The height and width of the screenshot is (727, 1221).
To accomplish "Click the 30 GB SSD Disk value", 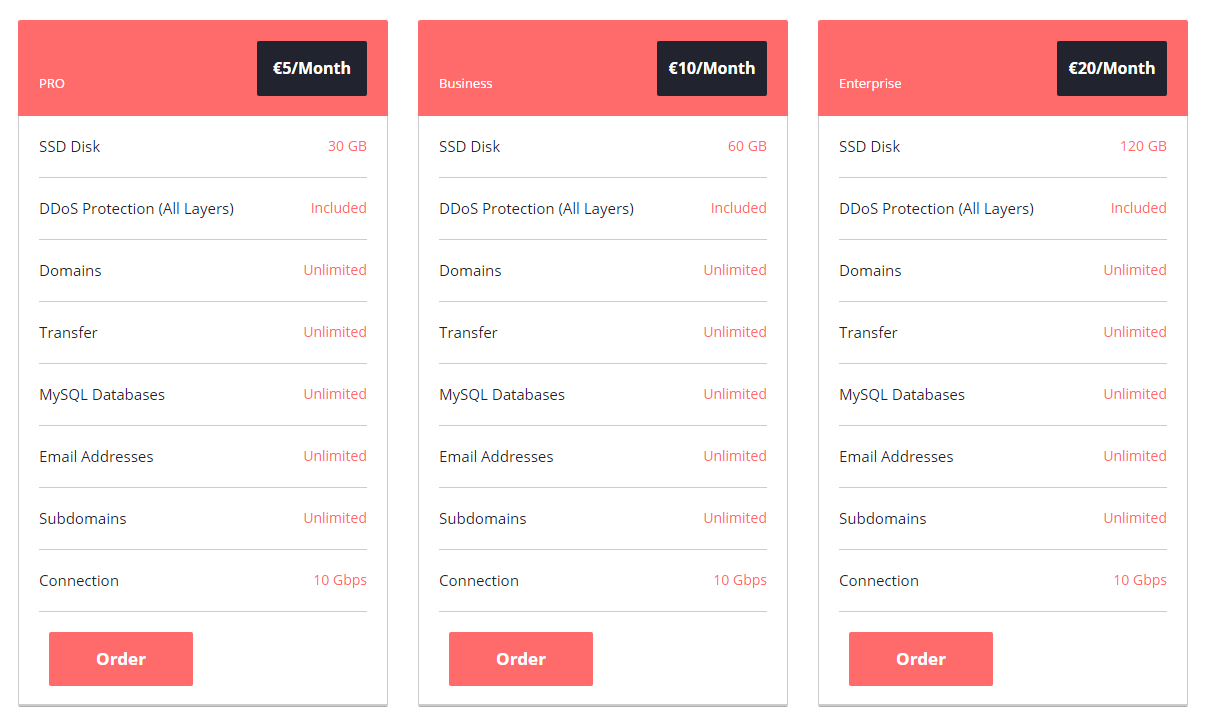I will point(347,146).
